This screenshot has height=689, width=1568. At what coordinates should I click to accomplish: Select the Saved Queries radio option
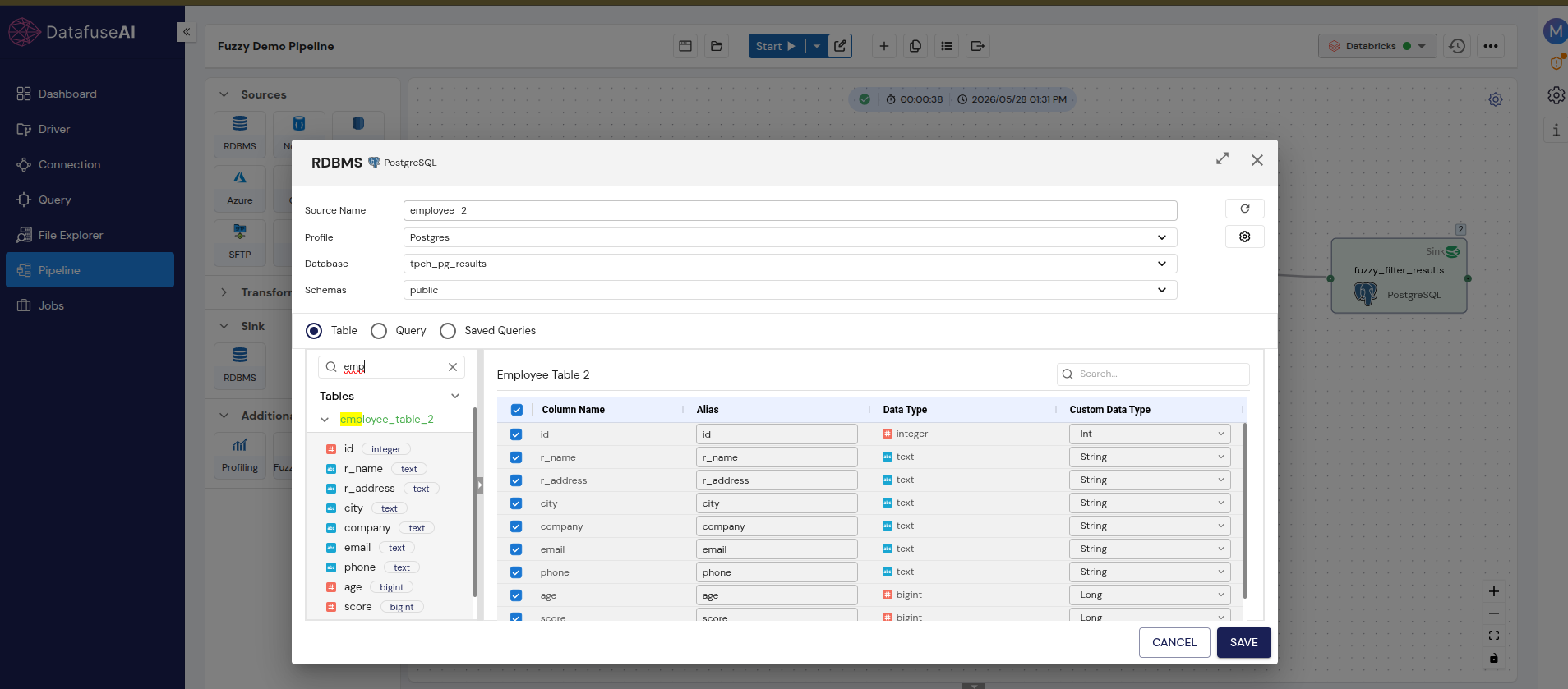(x=448, y=331)
